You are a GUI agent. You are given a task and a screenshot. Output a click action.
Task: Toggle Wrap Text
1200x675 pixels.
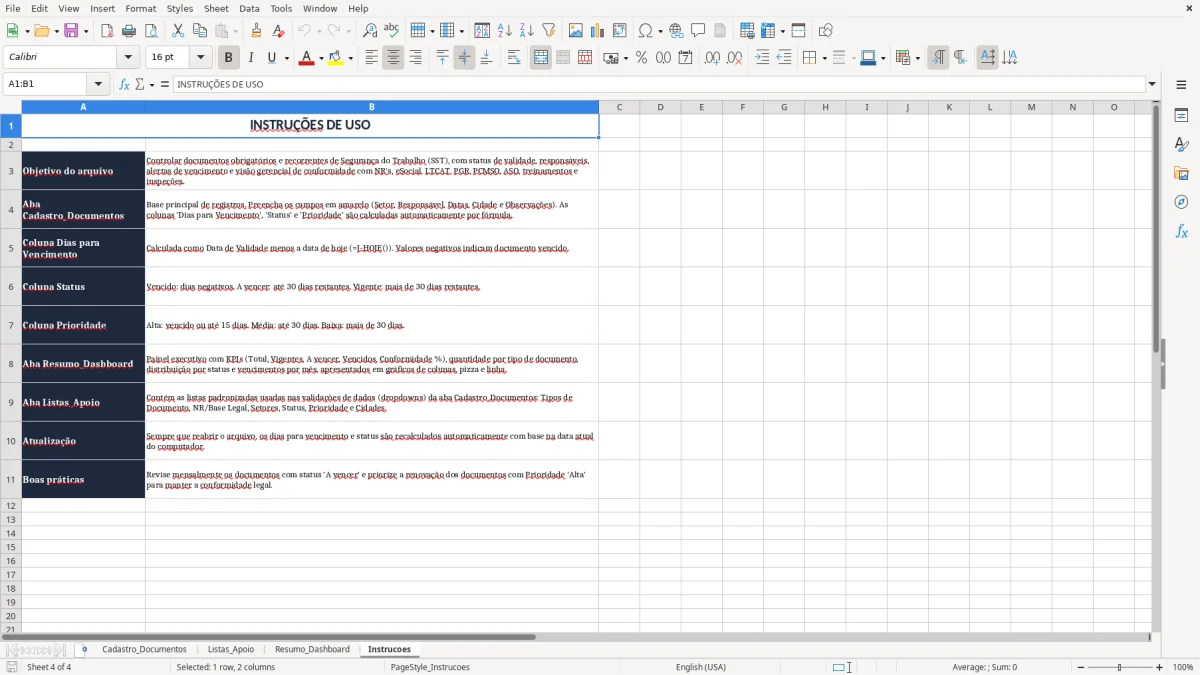tap(514, 58)
